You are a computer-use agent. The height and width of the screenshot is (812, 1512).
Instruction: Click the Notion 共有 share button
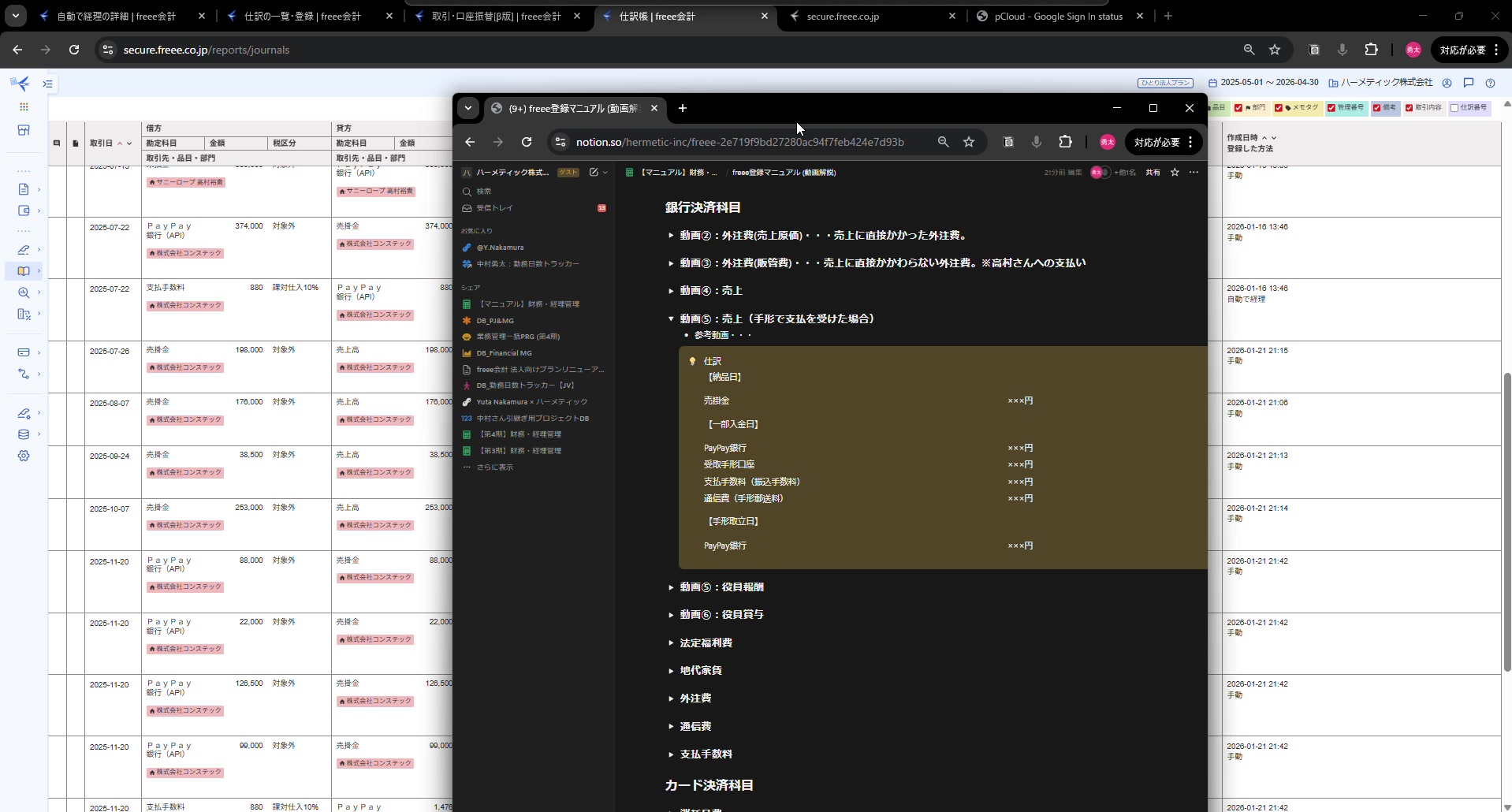click(1153, 172)
